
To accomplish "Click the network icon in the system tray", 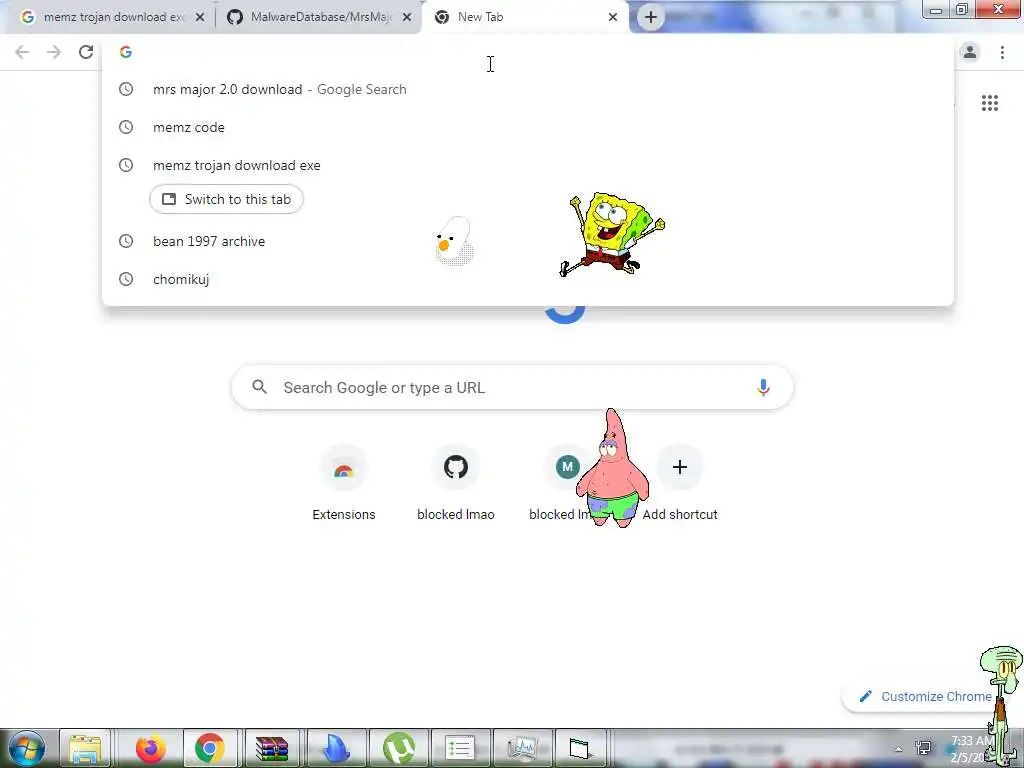I will click(923, 748).
